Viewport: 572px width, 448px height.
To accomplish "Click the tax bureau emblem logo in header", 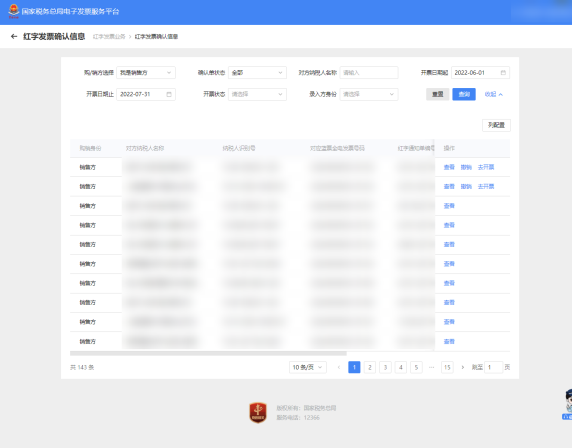I will pyautogui.click(x=13, y=11).
